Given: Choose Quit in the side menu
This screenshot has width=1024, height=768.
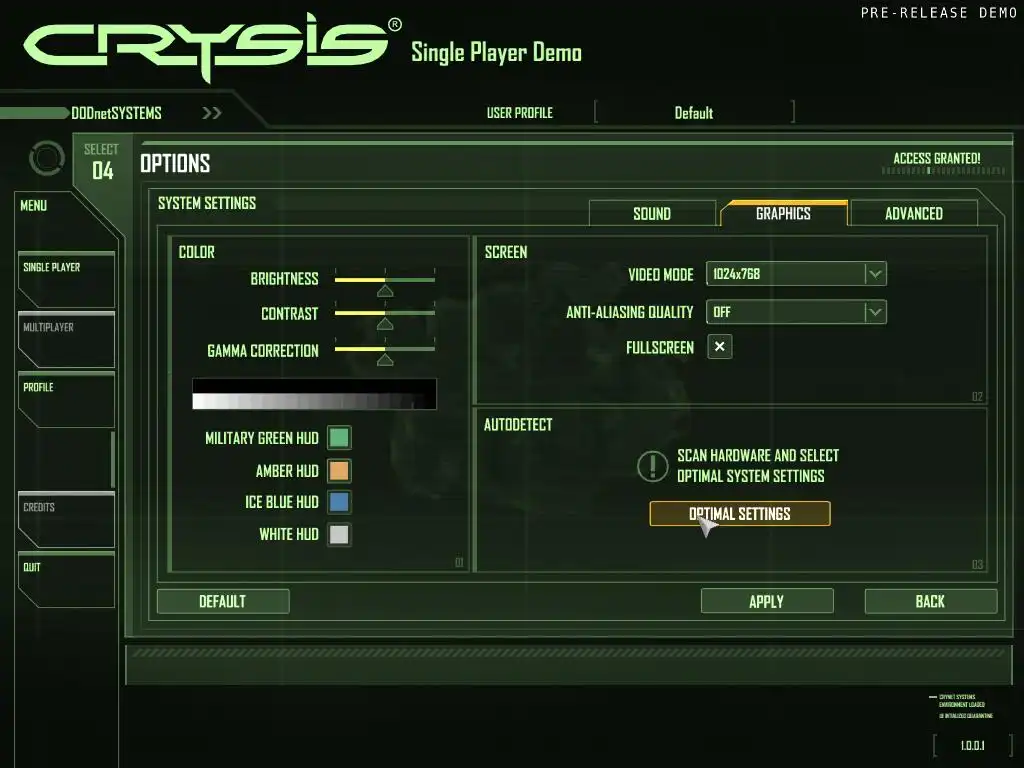Looking at the screenshot, I should click(66, 579).
